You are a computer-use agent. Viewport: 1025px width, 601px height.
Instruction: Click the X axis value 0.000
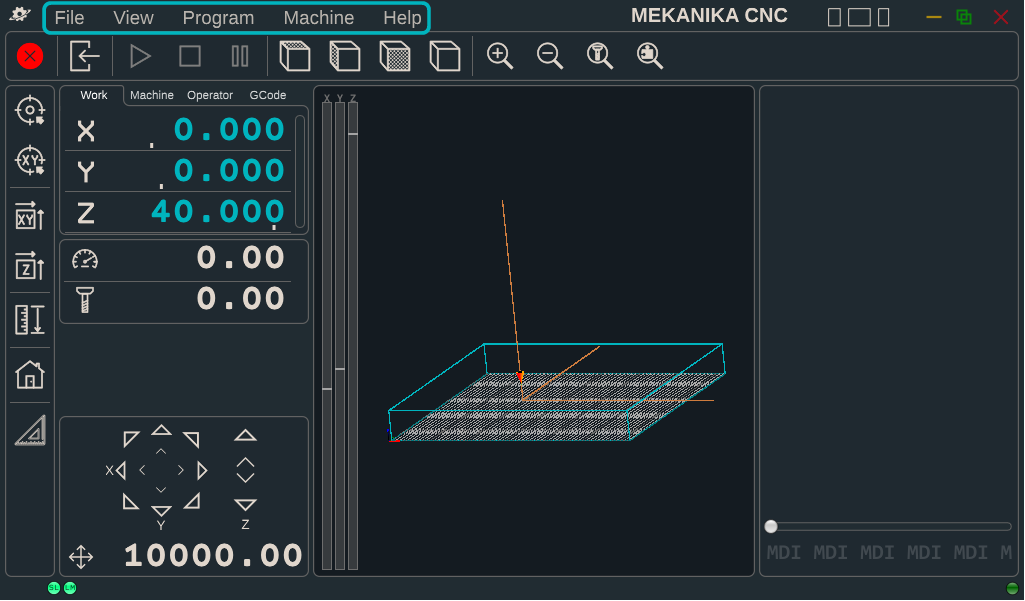pos(229,129)
